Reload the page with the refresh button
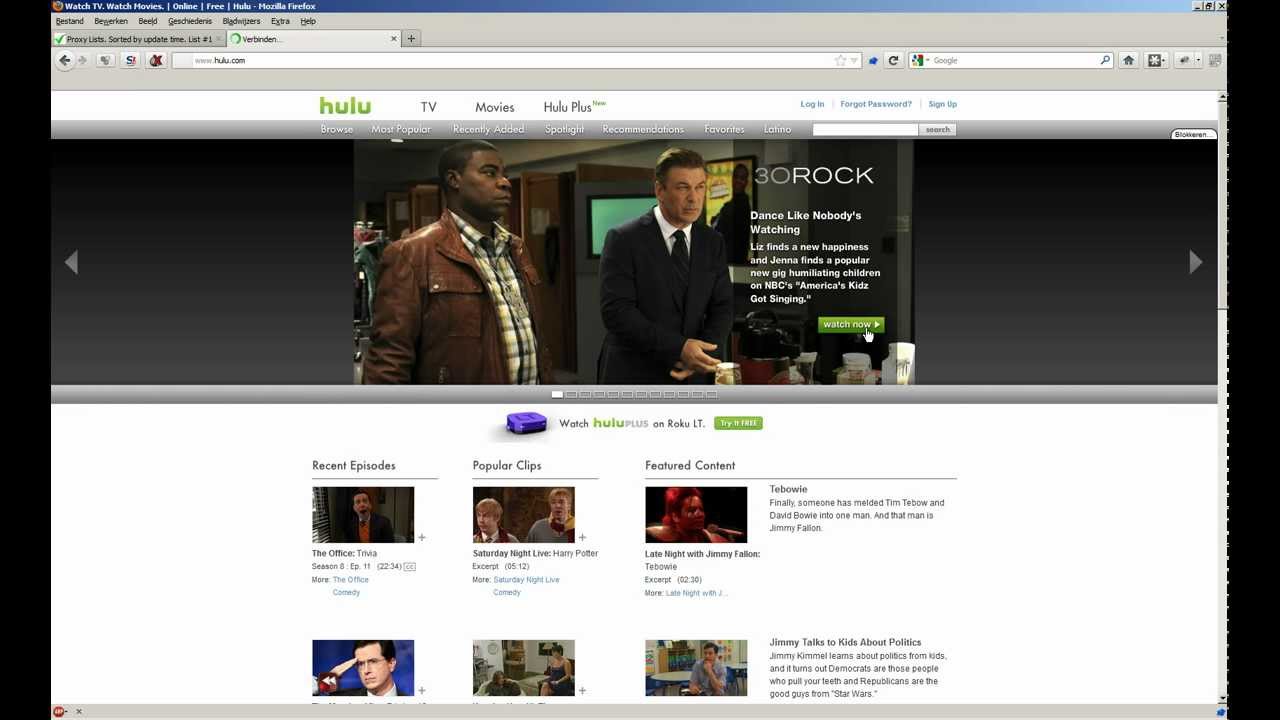Screen dimensions: 1280x720 tap(894, 60)
